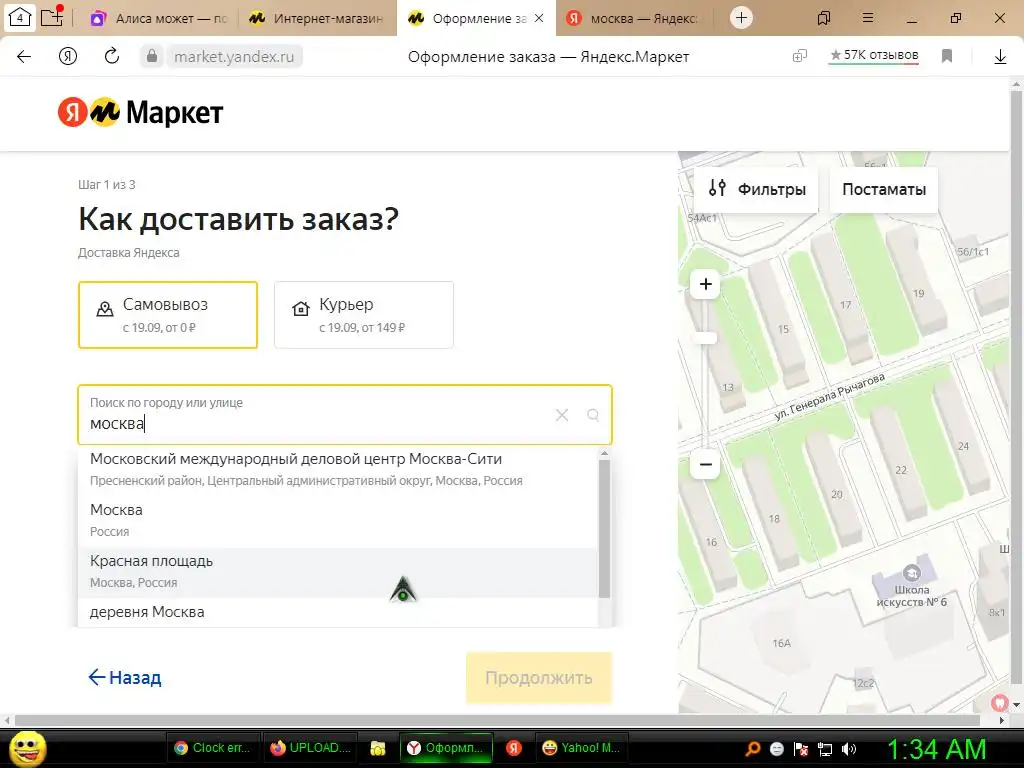Choose Самовывоз delivery option
1024x768 pixels.
pyautogui.click(x=168, y=315)
